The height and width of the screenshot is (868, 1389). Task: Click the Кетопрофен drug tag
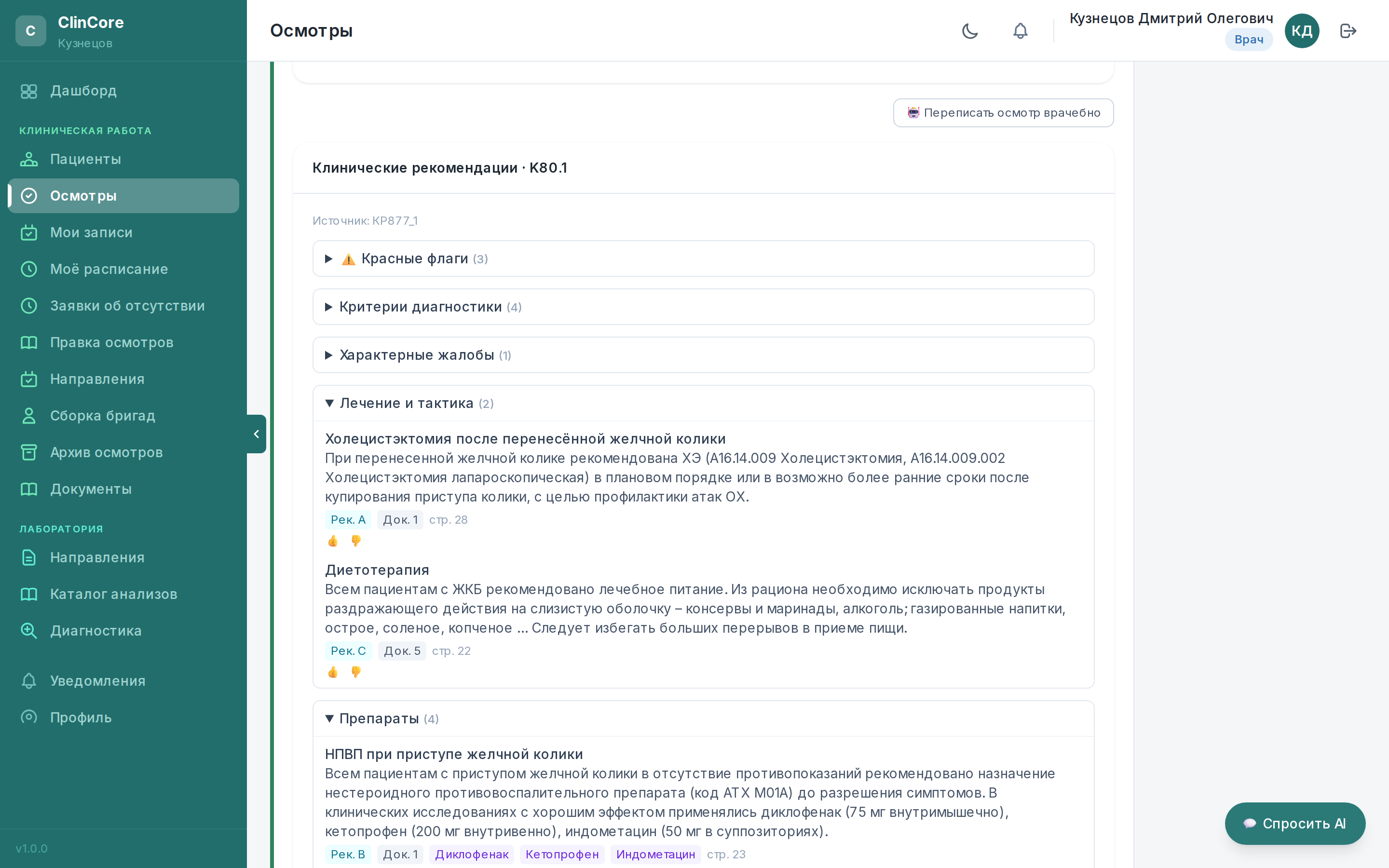pos(562,854)
